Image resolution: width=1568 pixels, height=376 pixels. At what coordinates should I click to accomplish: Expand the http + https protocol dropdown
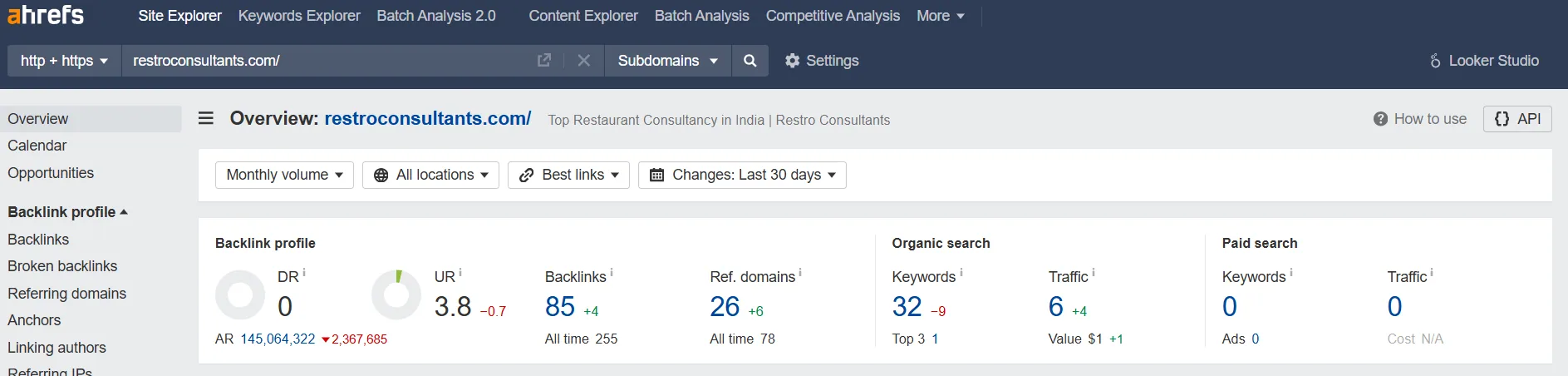(x=65, y=61)
